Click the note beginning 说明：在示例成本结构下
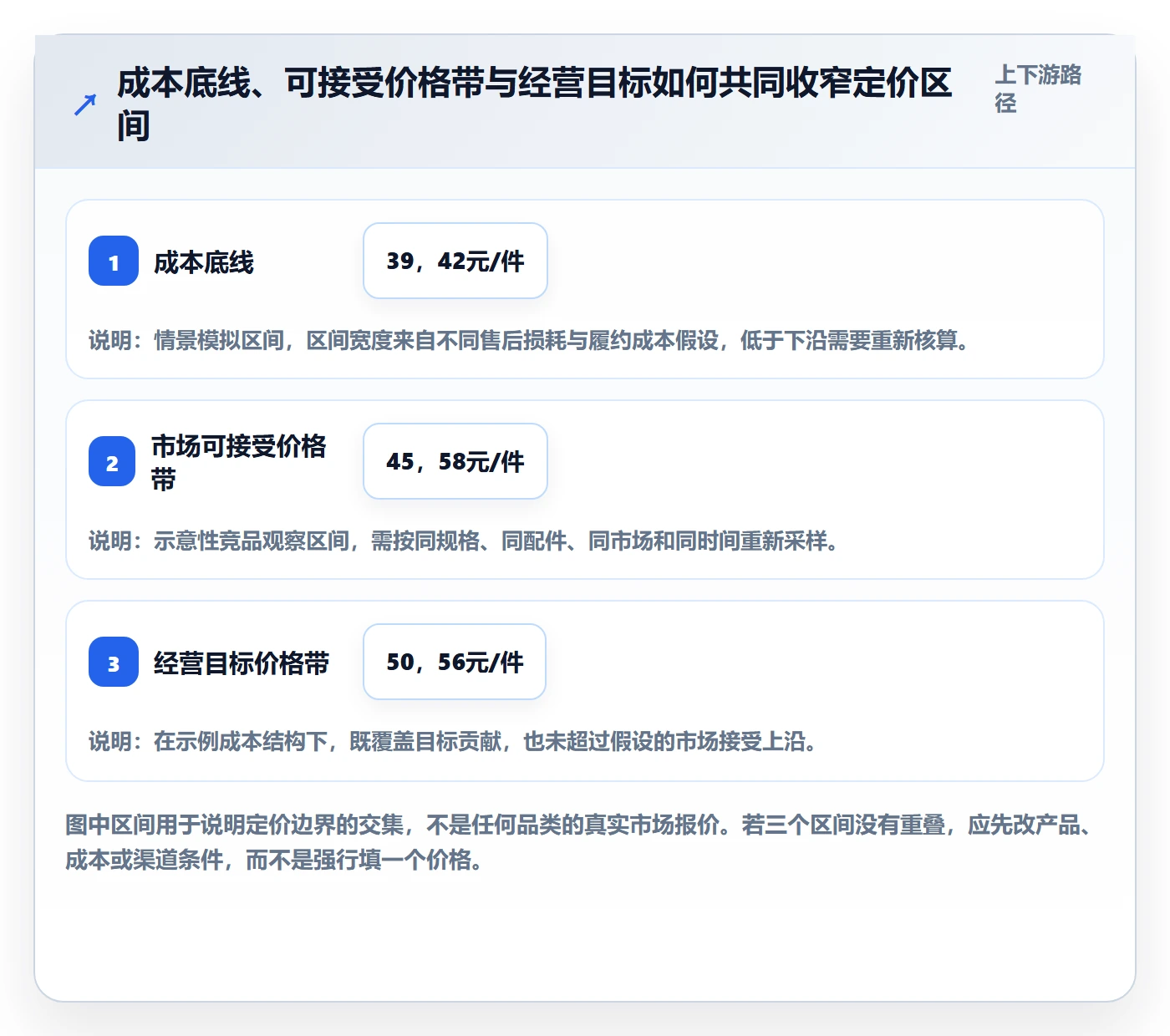 (x=453, y=742)
